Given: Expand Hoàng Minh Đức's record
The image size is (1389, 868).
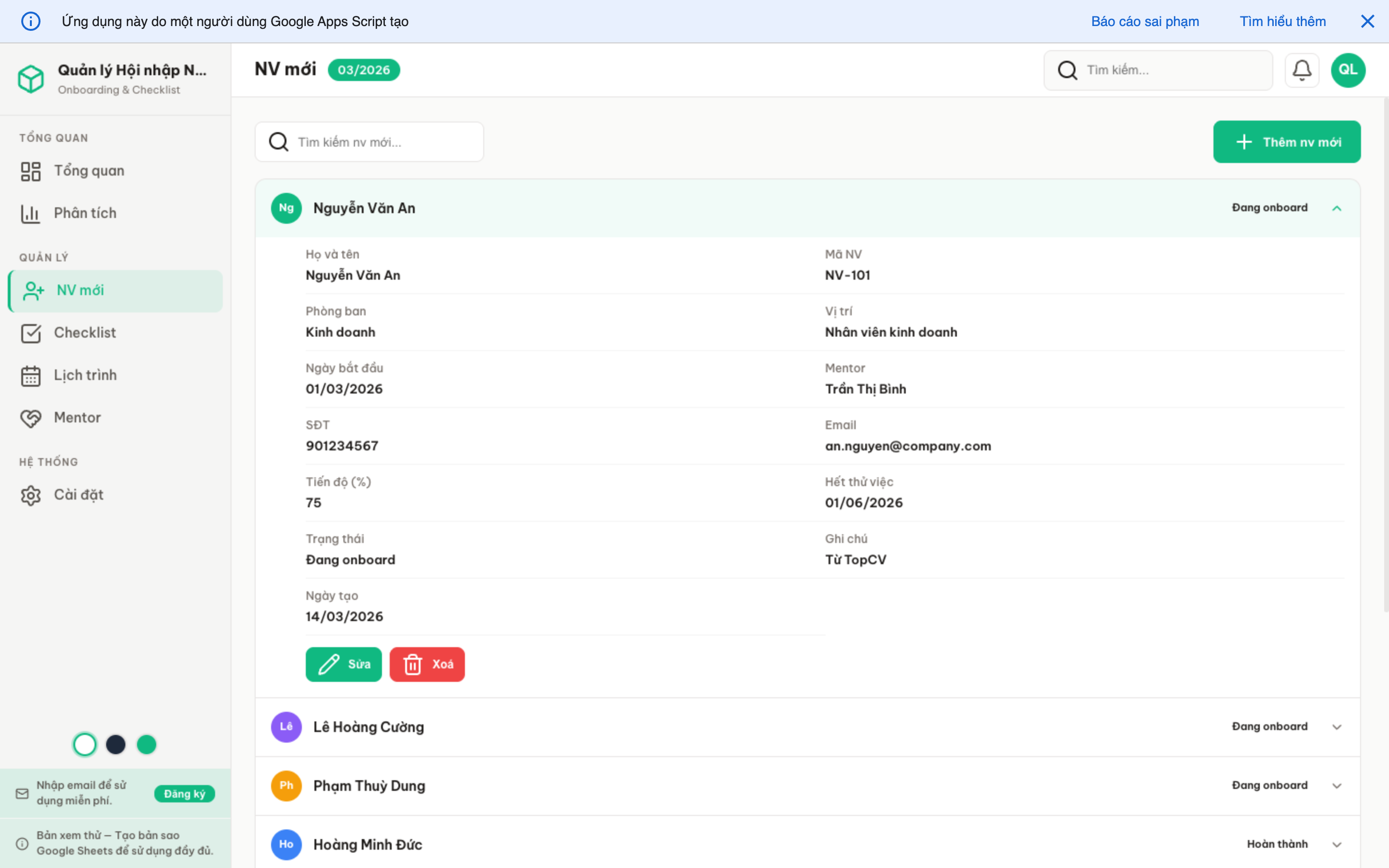Looking at the screenshot, I should click(x=1337, y=844).
